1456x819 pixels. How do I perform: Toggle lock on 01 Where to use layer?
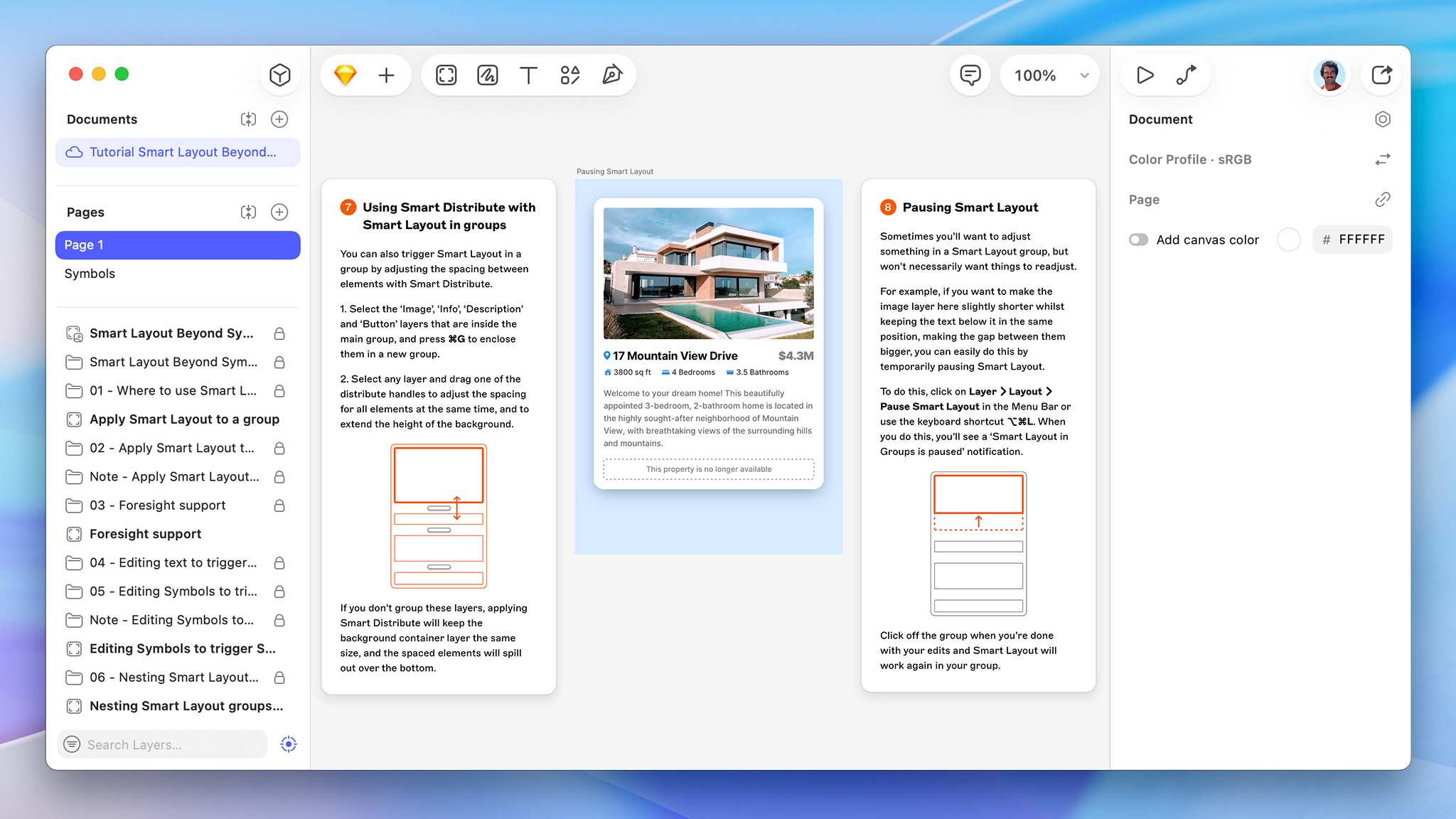[x=279, y=391]
